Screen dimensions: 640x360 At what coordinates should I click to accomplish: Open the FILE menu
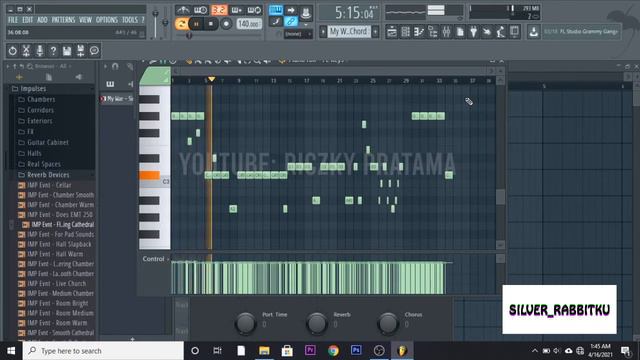pos(13,20)
